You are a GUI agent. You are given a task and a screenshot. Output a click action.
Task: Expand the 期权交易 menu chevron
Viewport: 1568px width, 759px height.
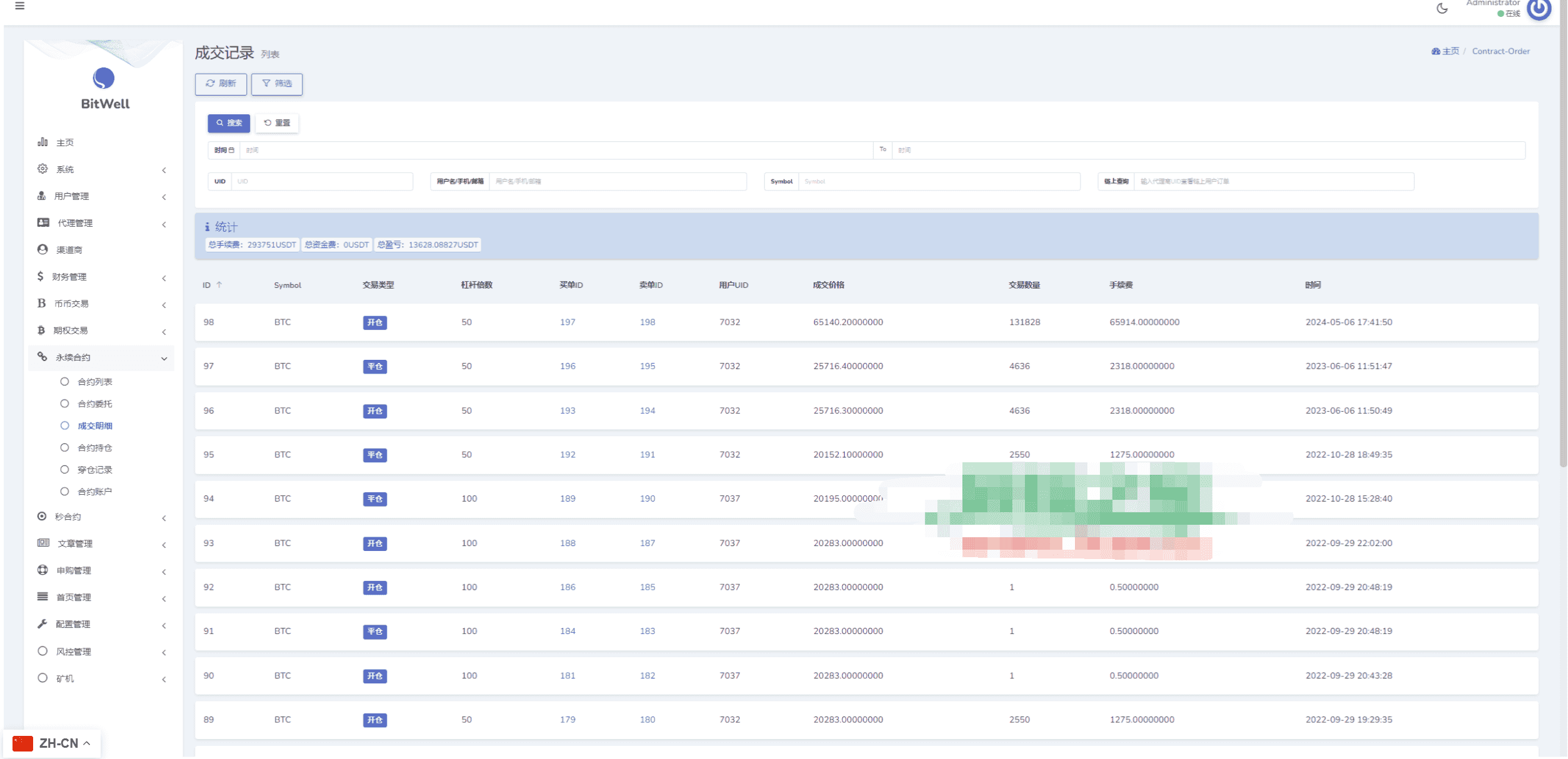pos(164,332)
